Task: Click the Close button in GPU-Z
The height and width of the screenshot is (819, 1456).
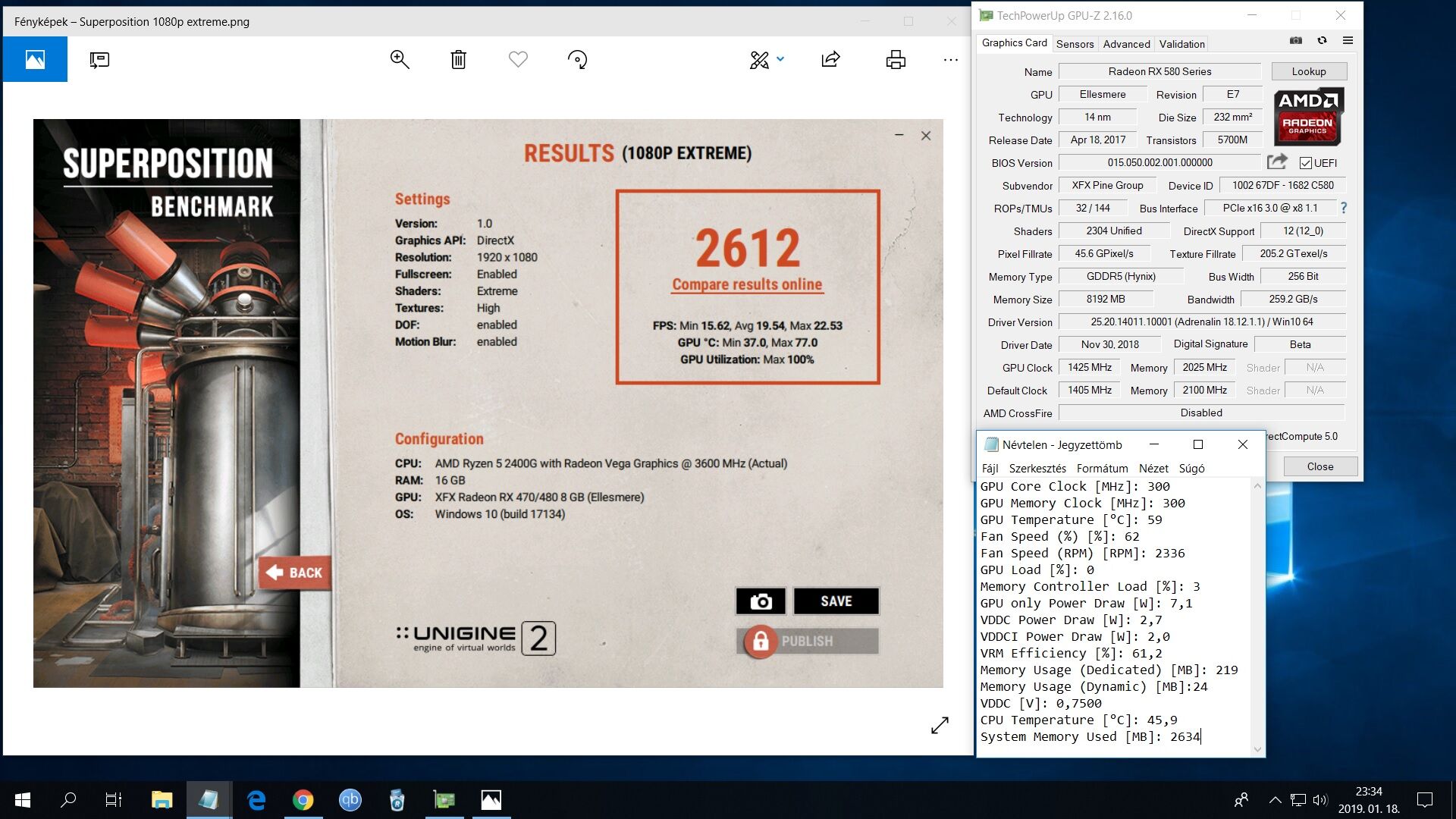Action: point(1319,466)
